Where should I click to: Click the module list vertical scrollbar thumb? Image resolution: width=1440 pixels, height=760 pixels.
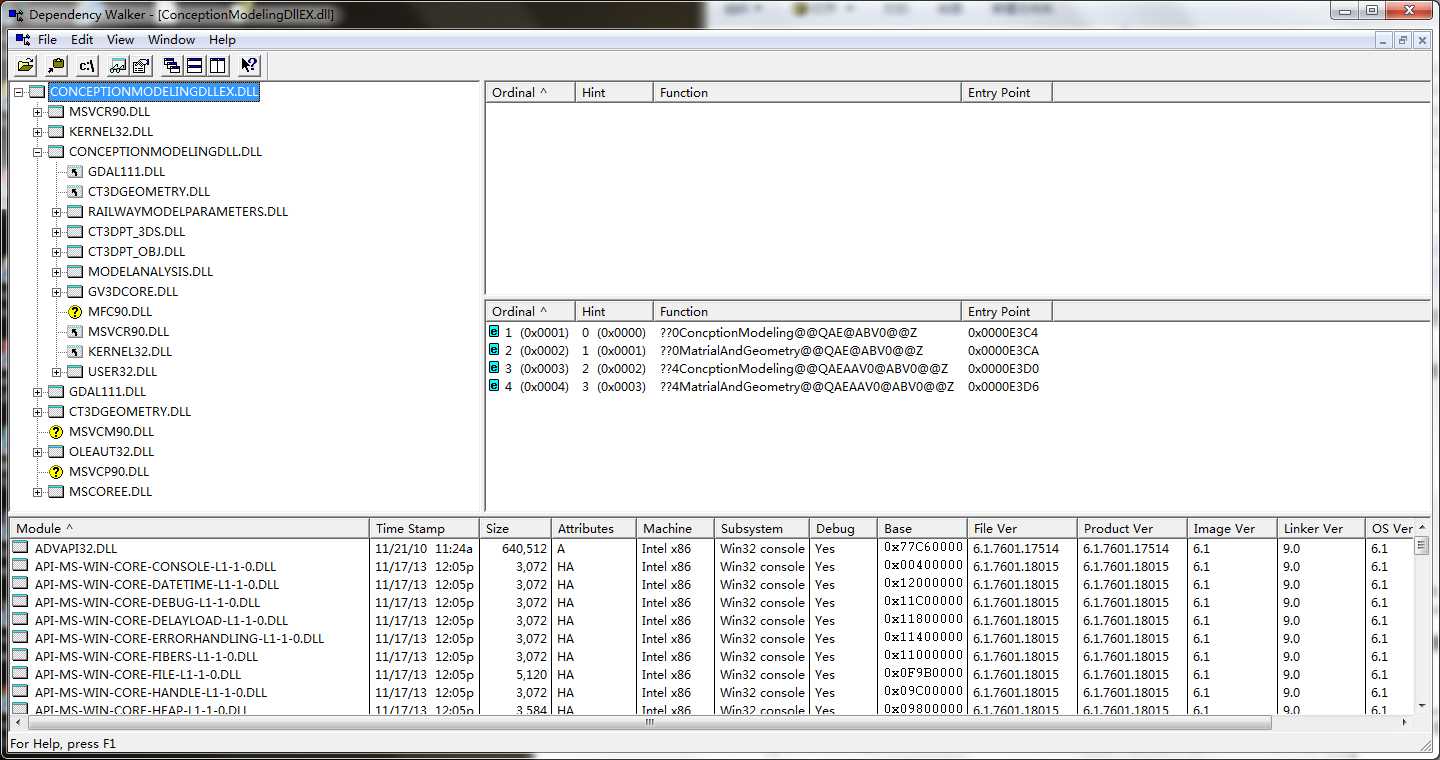pos(1421,546)
